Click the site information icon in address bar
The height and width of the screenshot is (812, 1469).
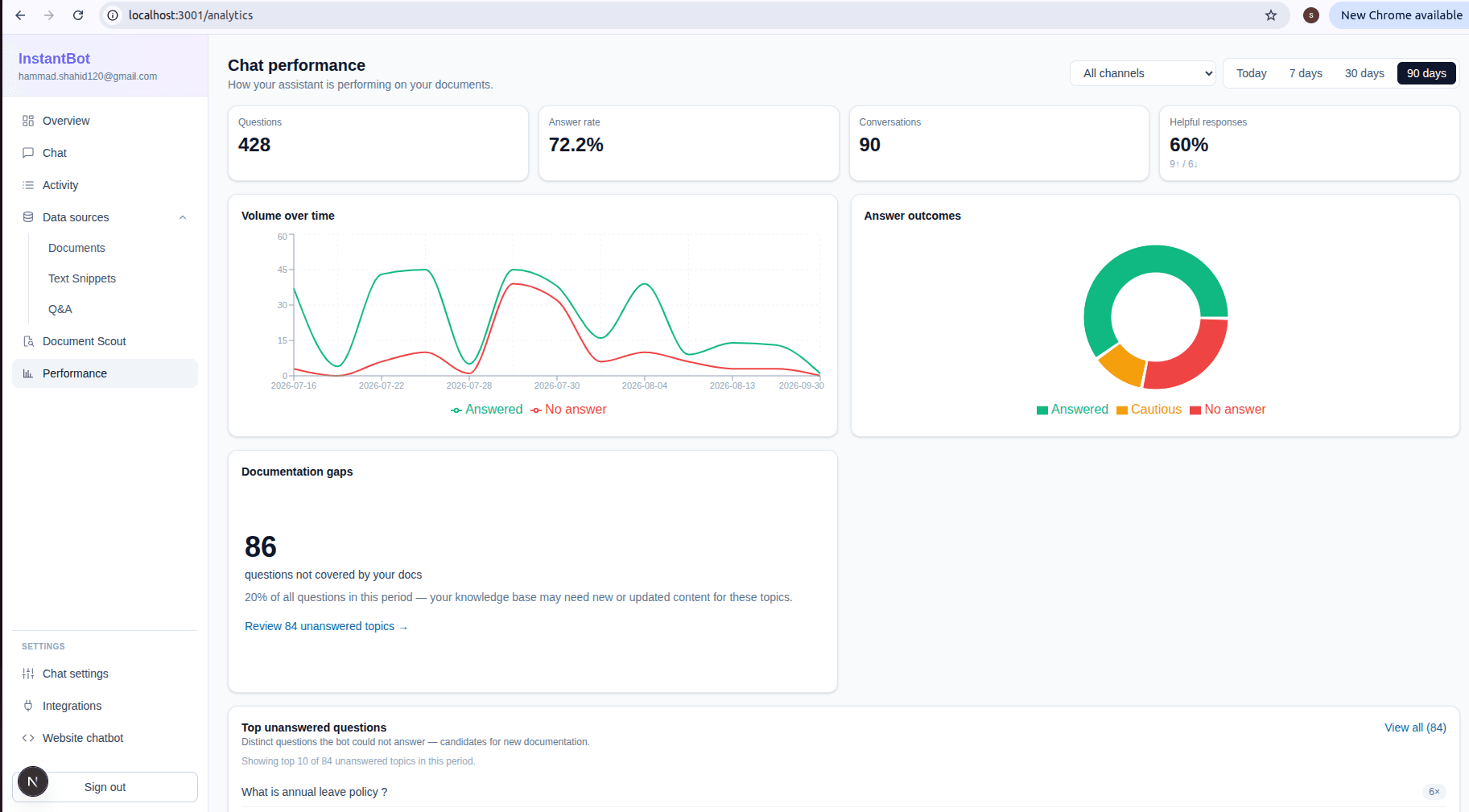113,15
